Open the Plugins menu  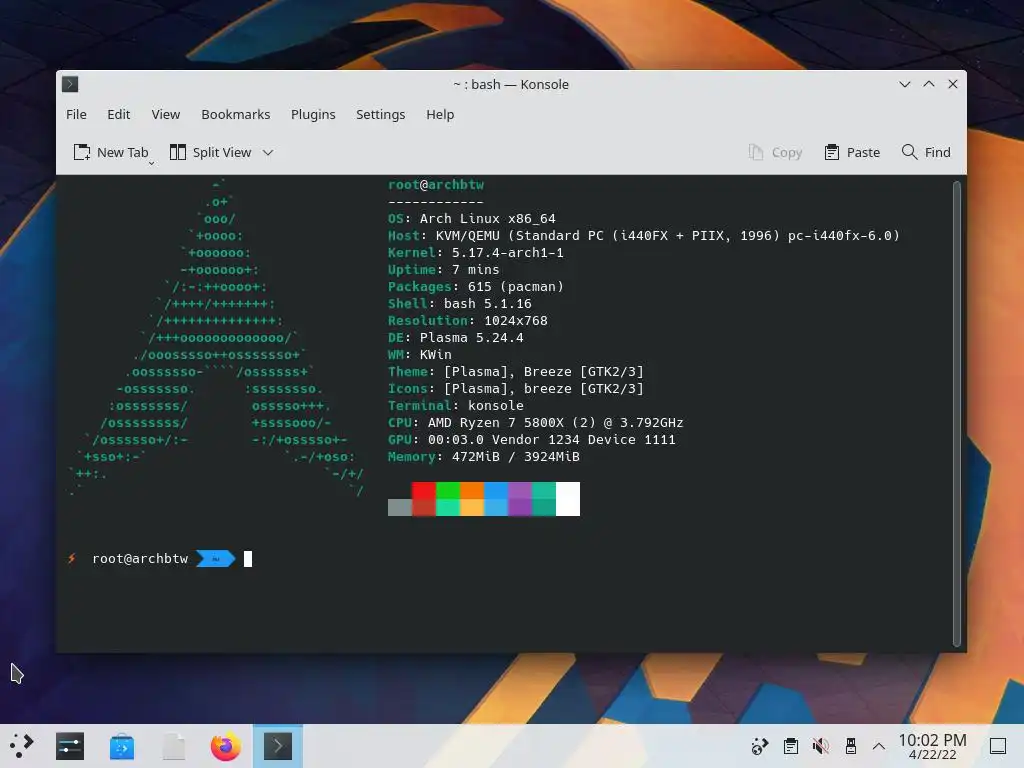(x=313, y=114)
